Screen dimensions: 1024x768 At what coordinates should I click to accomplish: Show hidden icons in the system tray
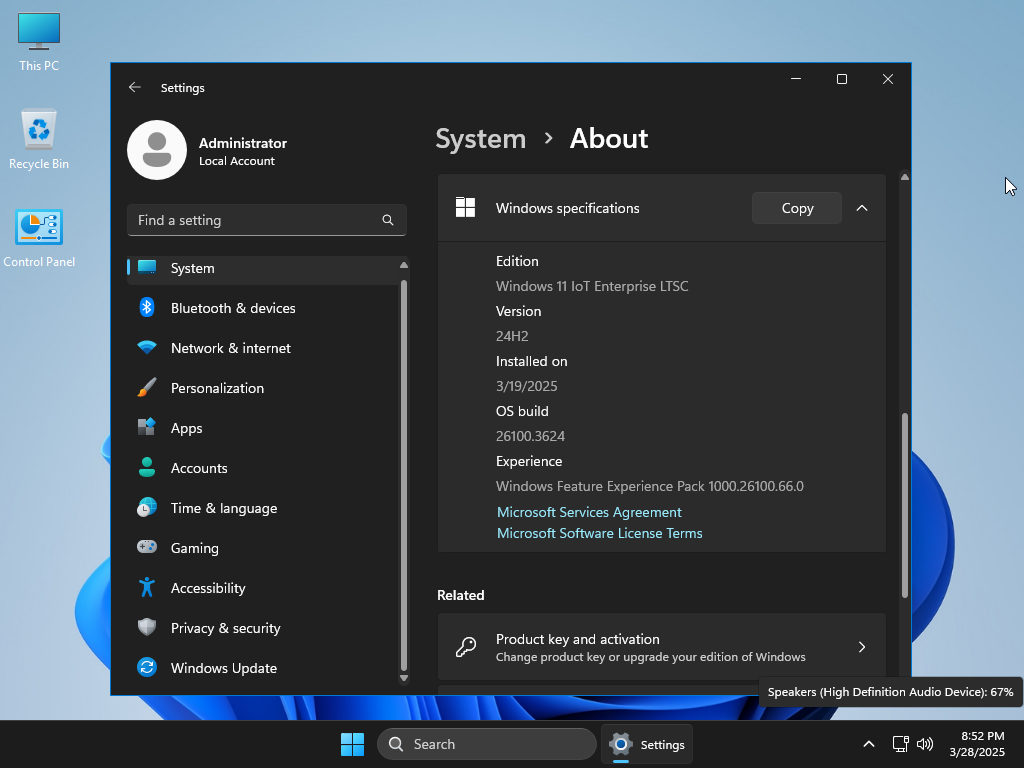(869, 744)
